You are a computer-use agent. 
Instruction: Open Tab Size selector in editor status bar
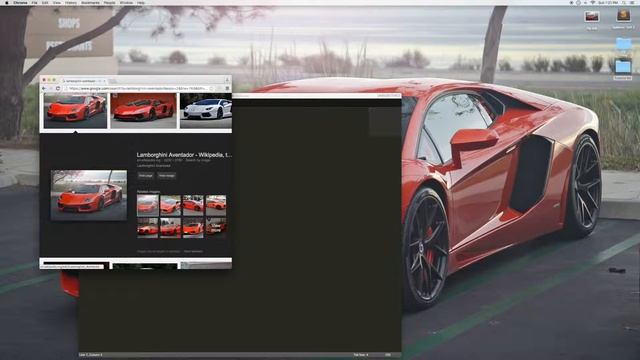point(361,355)
